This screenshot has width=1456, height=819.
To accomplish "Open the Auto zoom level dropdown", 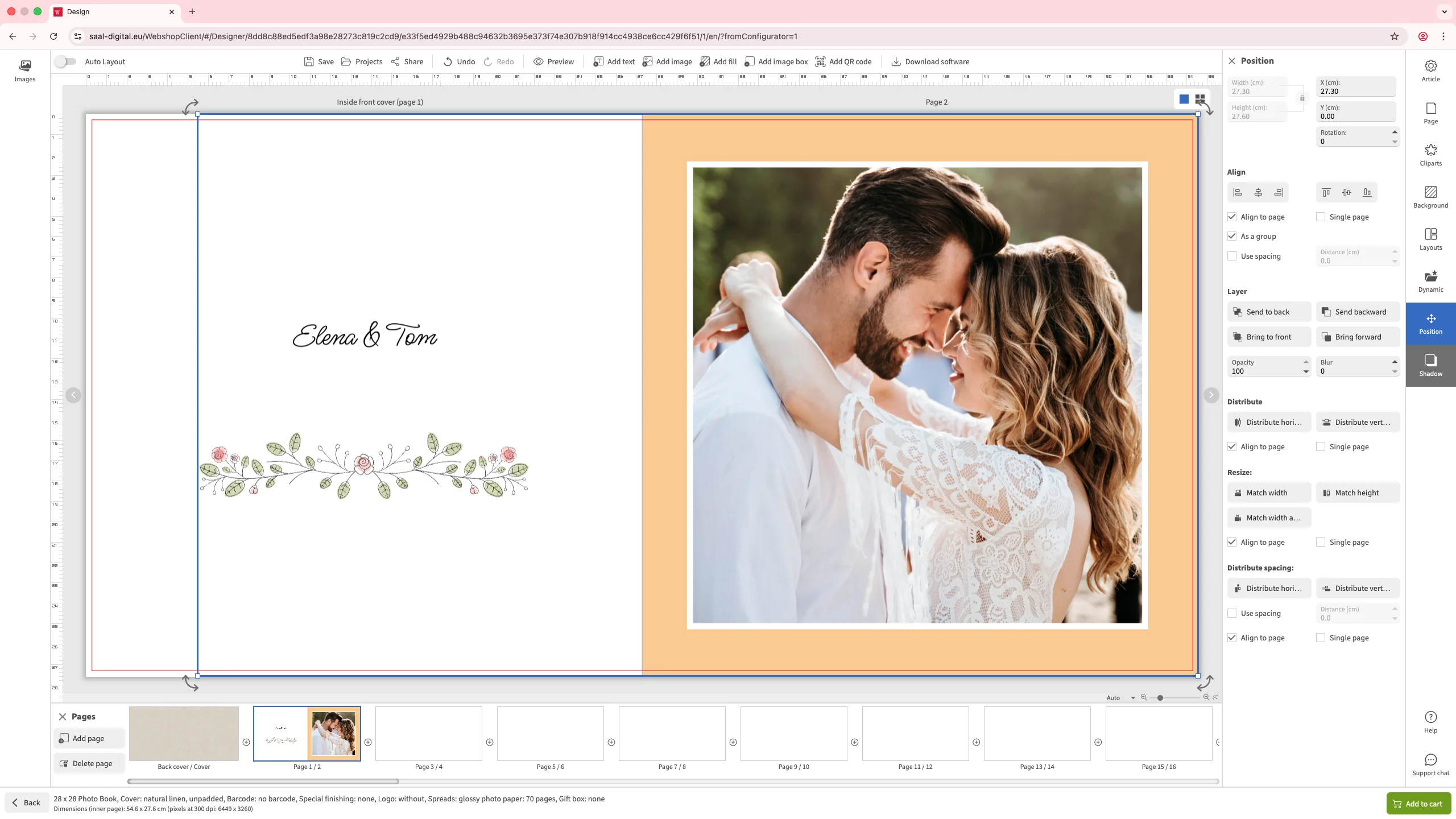I will (1120, 698).
